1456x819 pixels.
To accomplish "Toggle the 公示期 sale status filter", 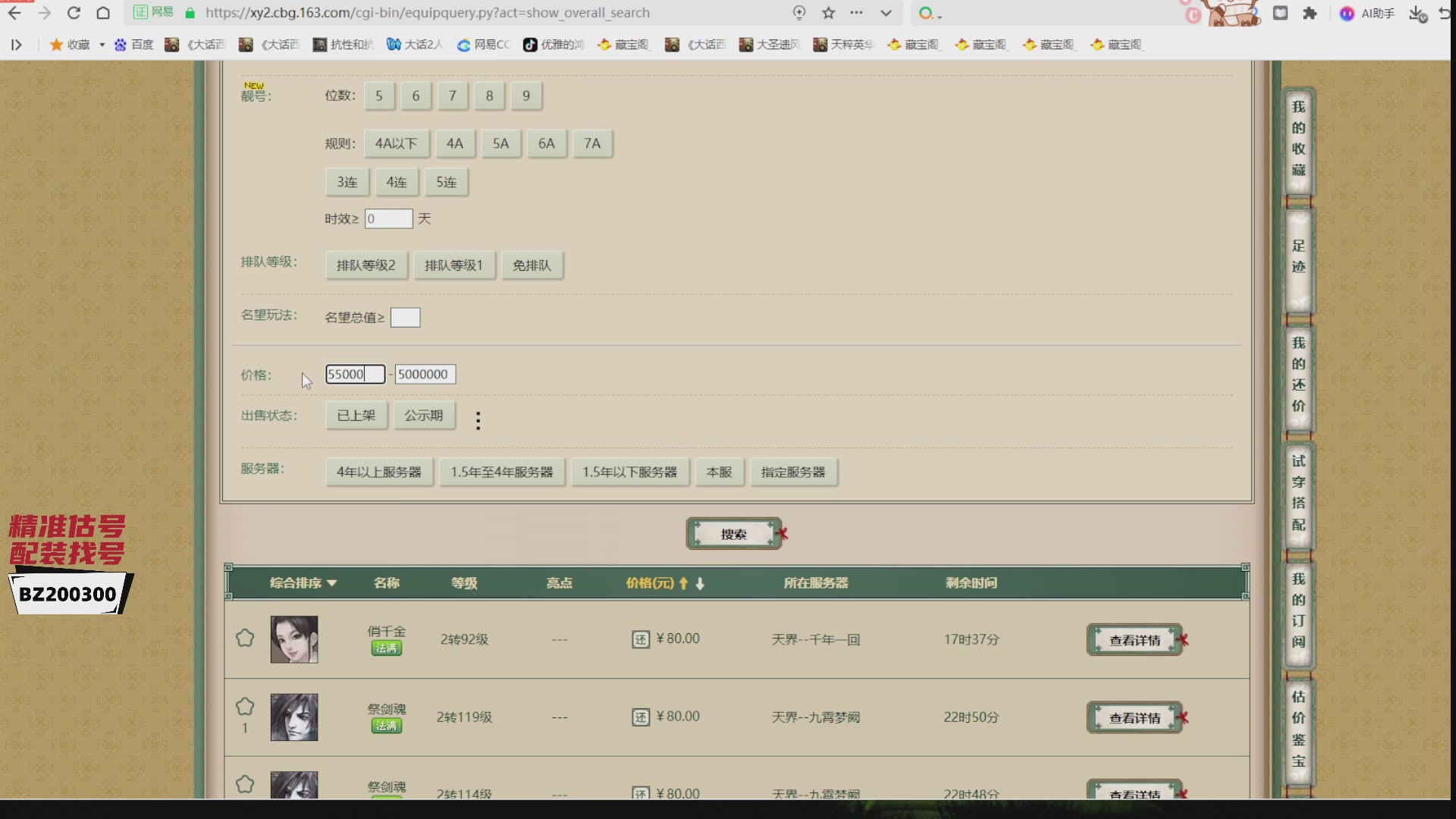I will 424,416.
